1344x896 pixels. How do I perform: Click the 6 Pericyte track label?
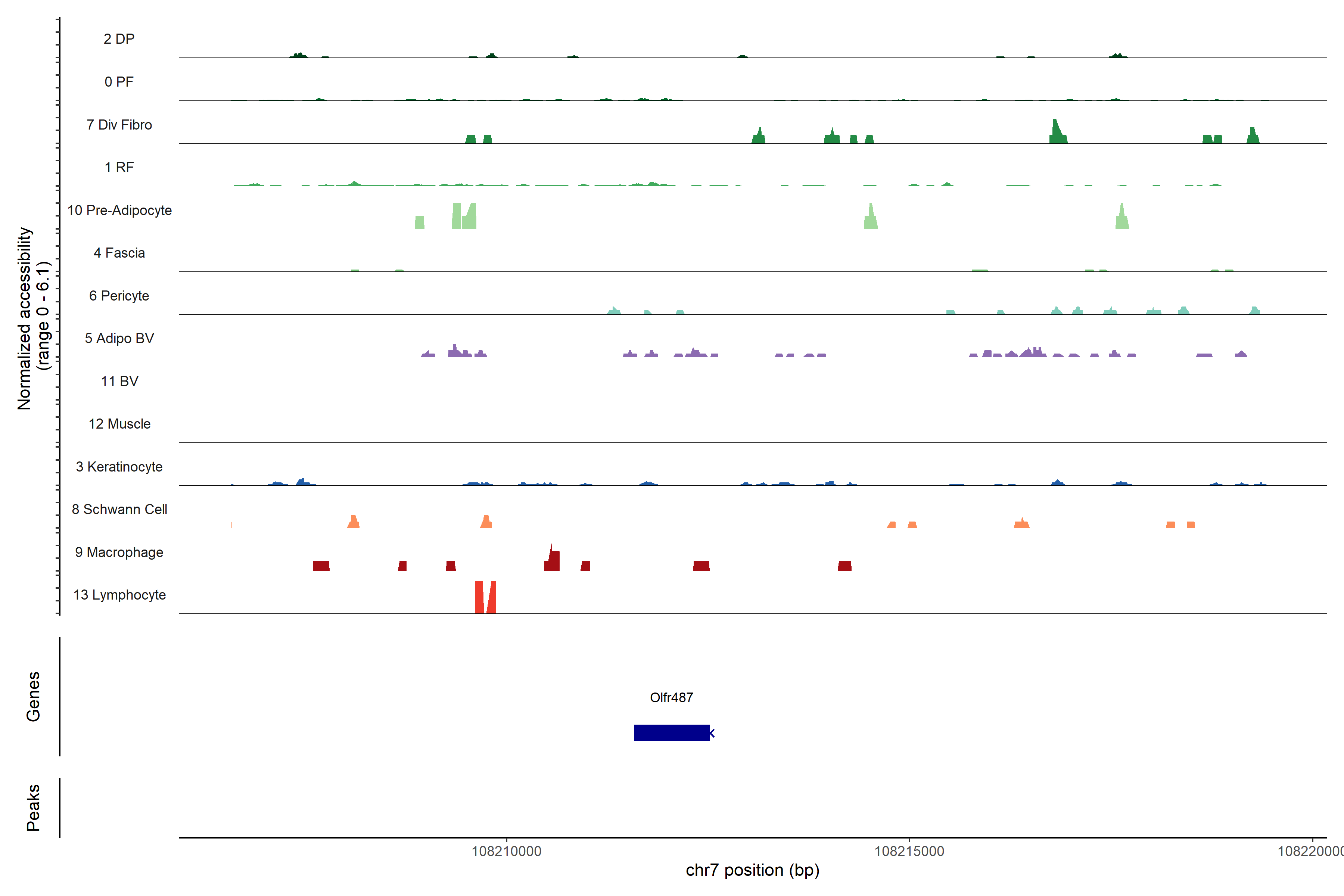coord(119,295)
